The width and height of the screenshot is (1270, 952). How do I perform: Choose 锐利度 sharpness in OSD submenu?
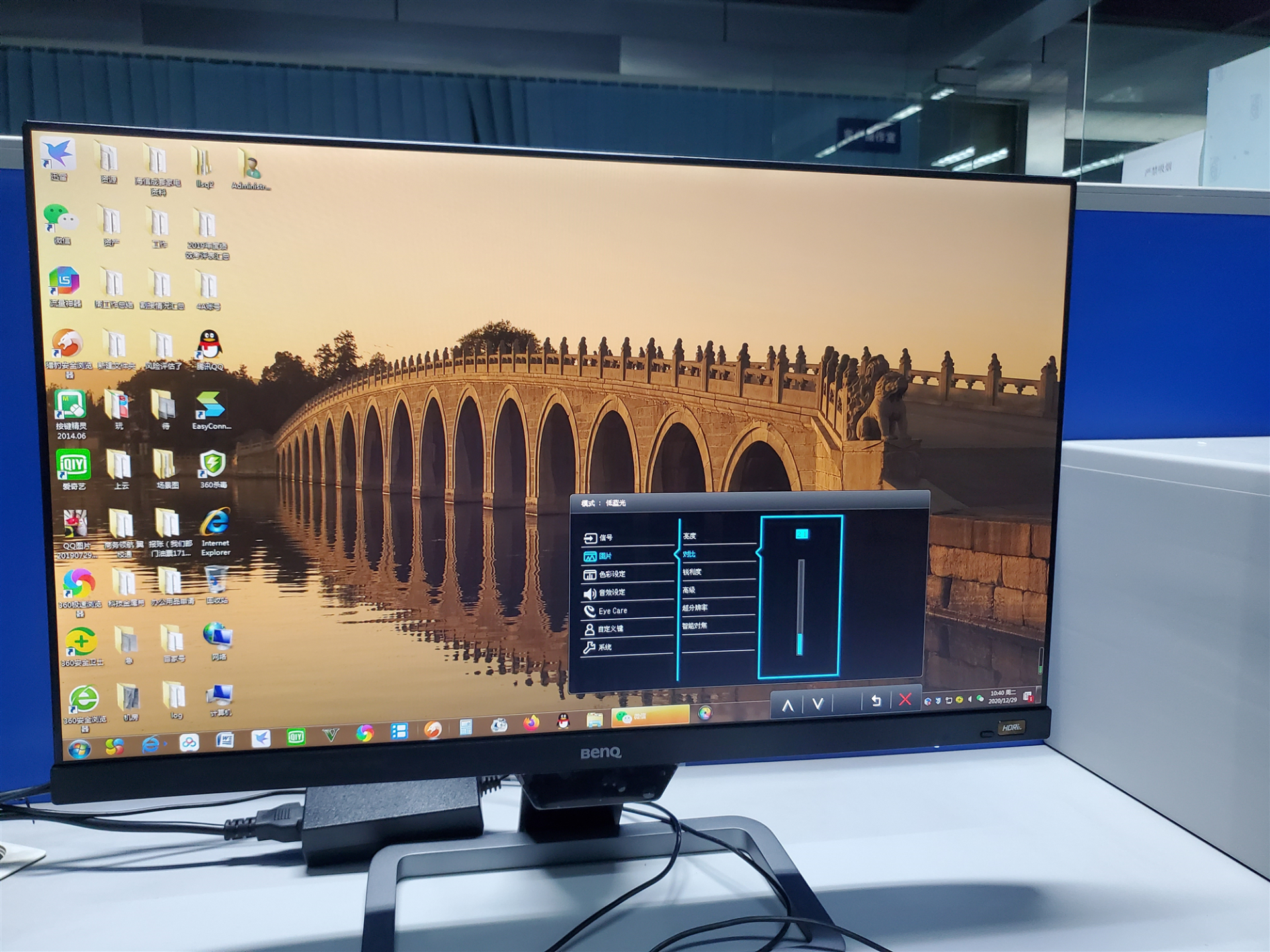point(718,572)
